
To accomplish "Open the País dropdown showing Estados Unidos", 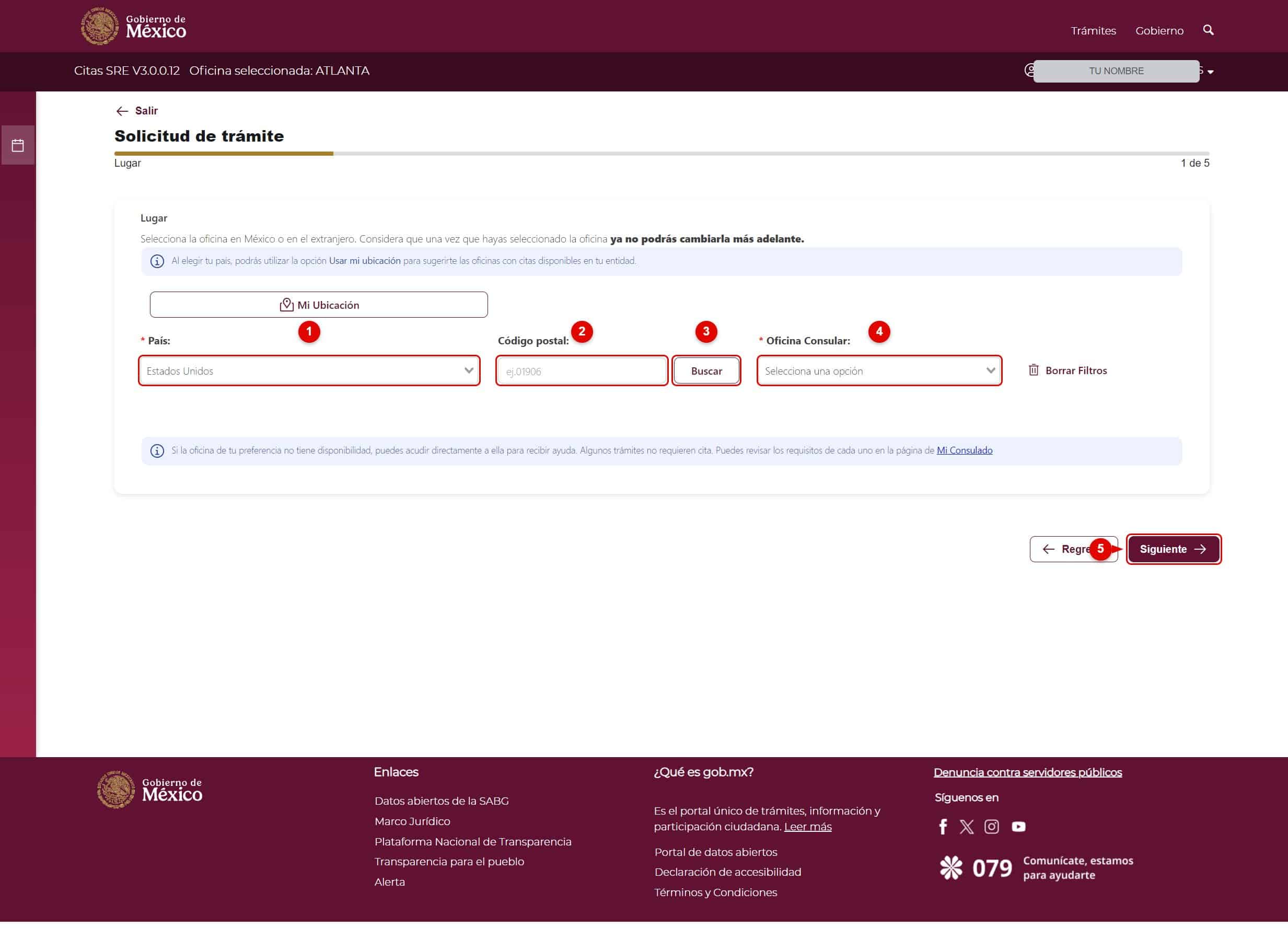I will 309,370.
